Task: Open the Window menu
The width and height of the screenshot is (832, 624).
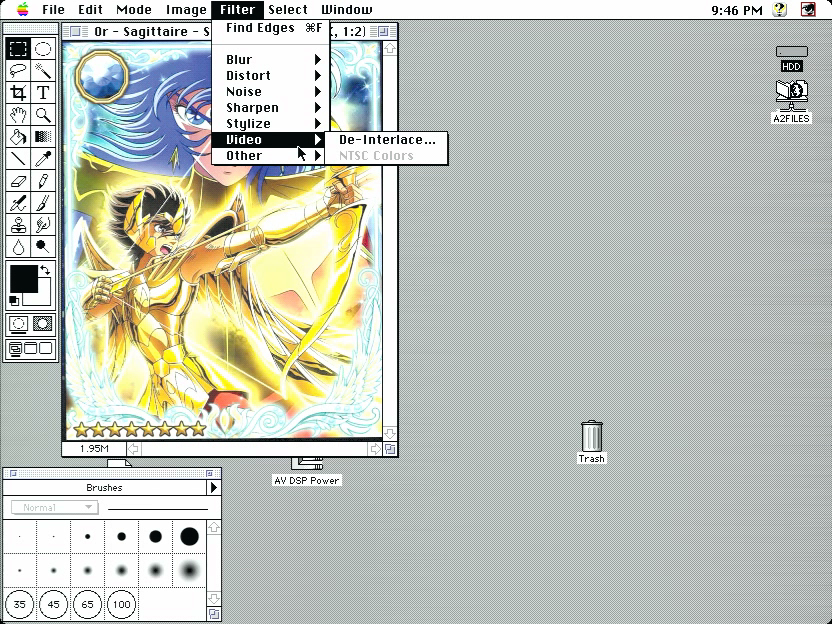Action: [347, 10]
